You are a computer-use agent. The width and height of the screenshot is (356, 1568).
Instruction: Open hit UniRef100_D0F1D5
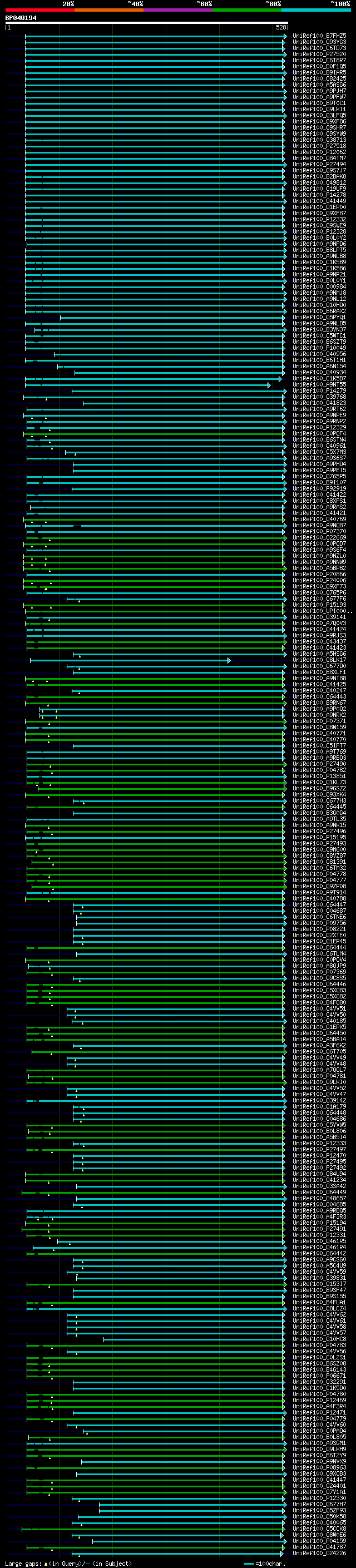coord(319,66)
